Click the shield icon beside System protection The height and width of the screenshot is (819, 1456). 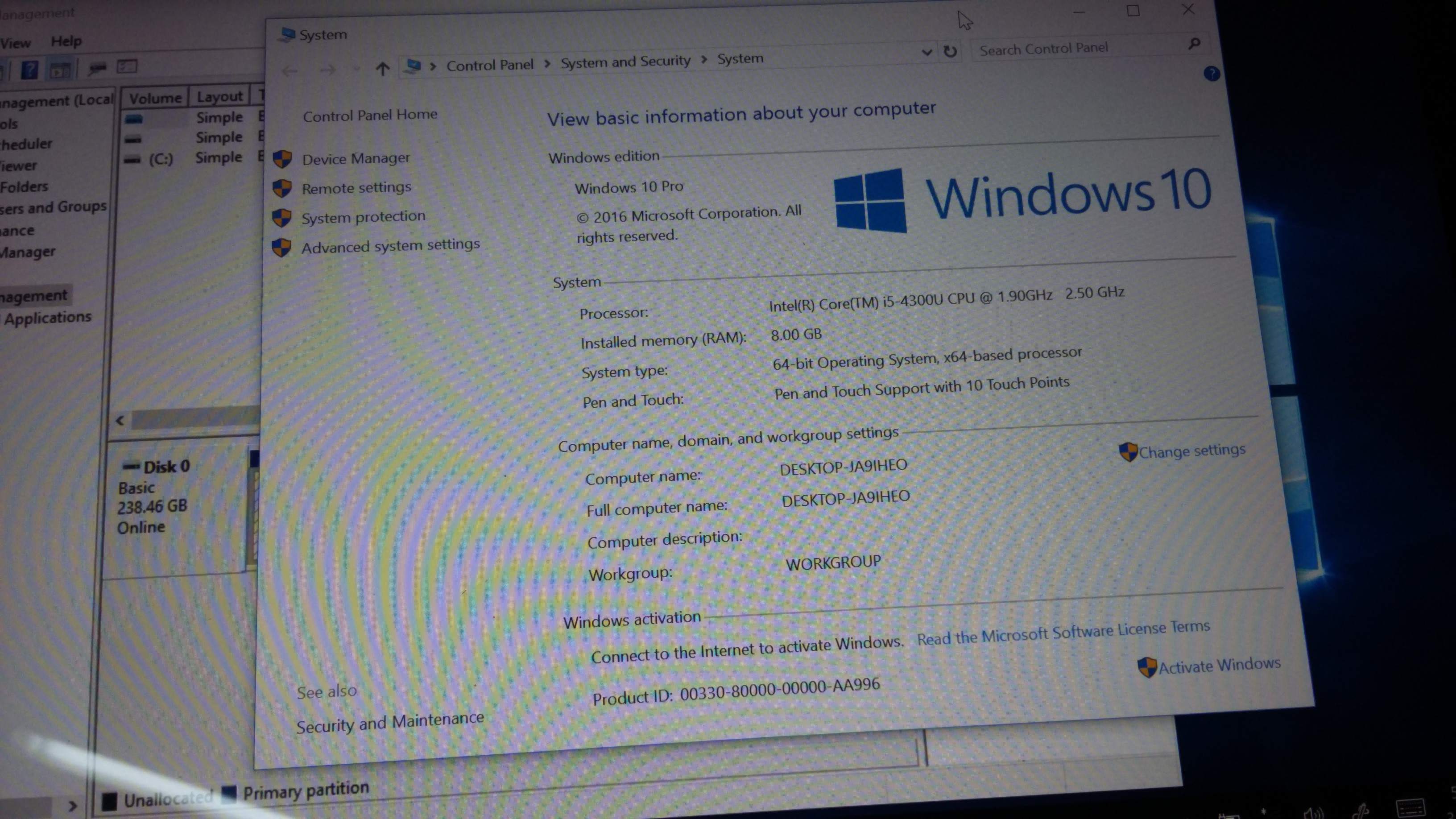(x=281, y=218)
